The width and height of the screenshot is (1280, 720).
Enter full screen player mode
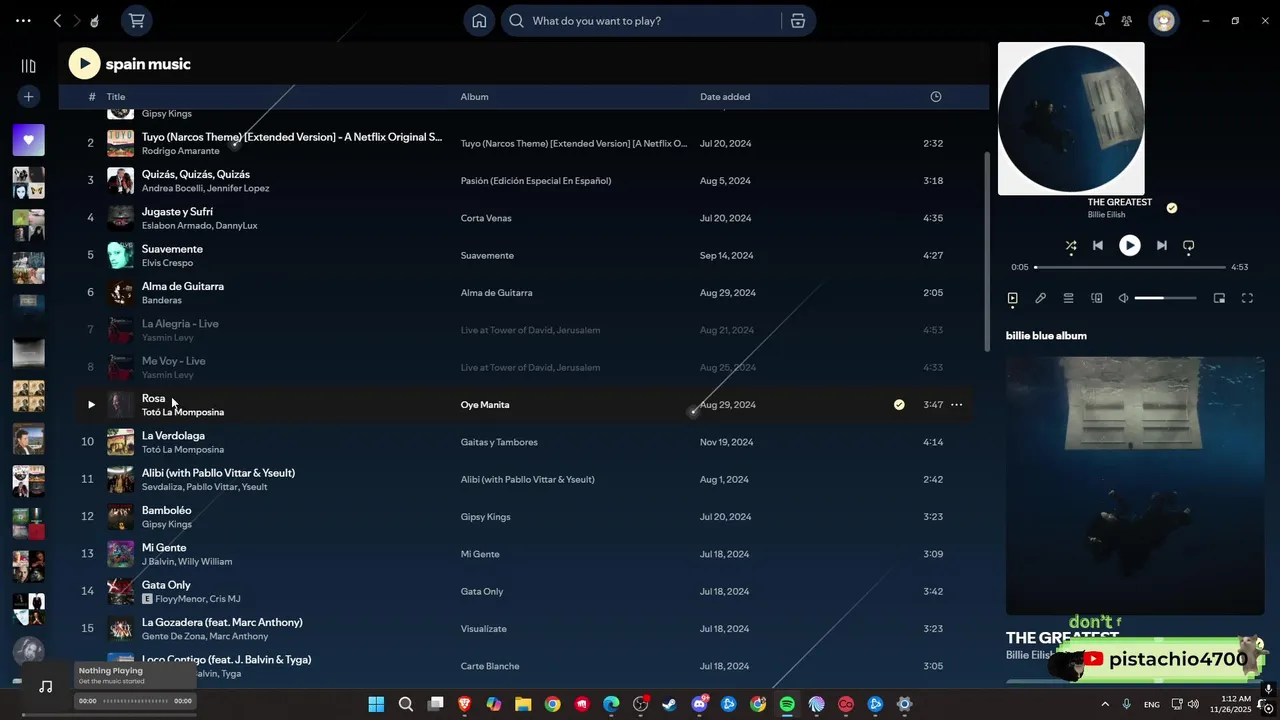pyautogui.click(x=1247, y=298)
